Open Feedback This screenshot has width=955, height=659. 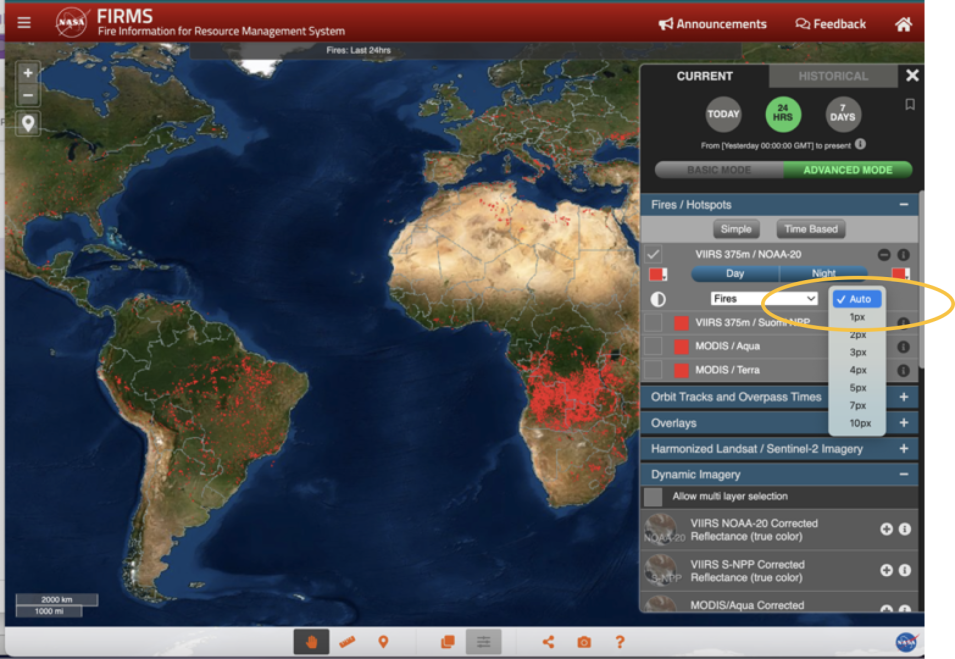(x=831, y=24)
